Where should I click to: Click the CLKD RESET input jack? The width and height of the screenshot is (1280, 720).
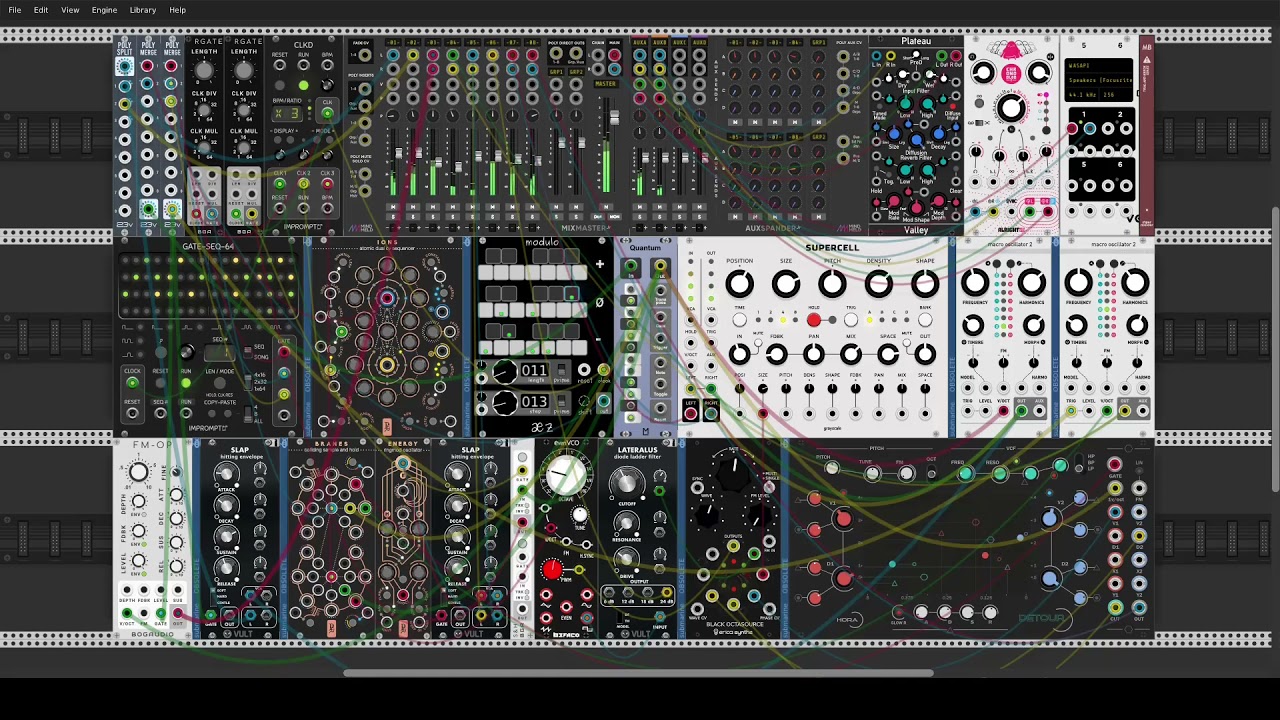(x=279, y=66)
